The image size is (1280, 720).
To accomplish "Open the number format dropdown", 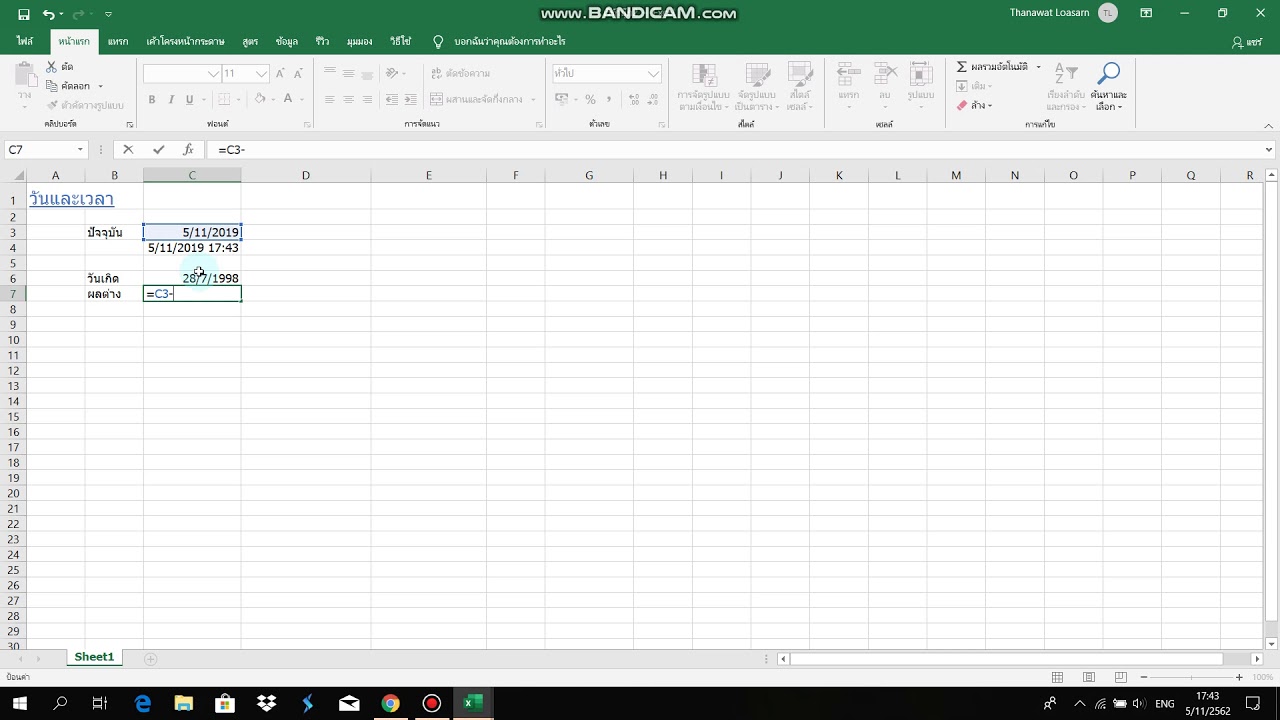I will click(653, 73).
